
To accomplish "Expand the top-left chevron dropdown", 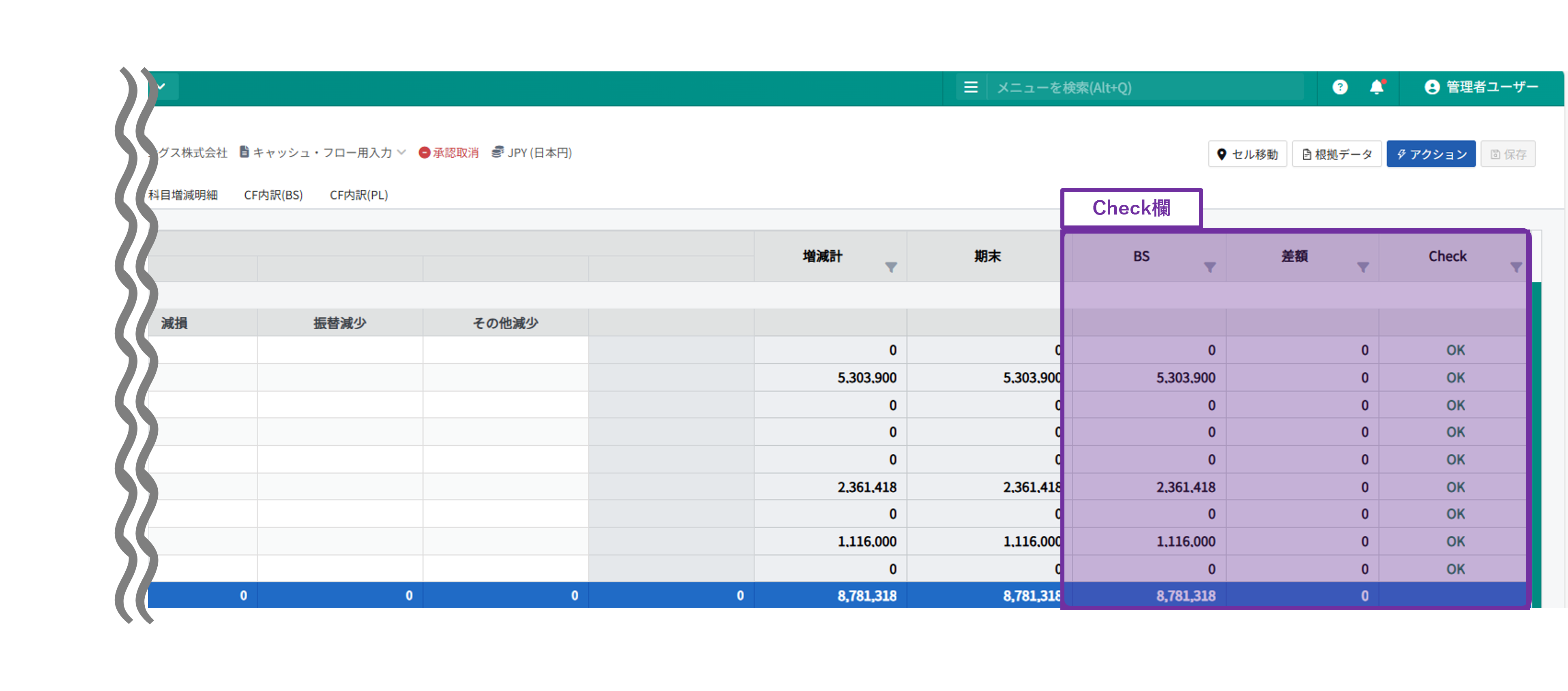I will [x=161, y=87].
